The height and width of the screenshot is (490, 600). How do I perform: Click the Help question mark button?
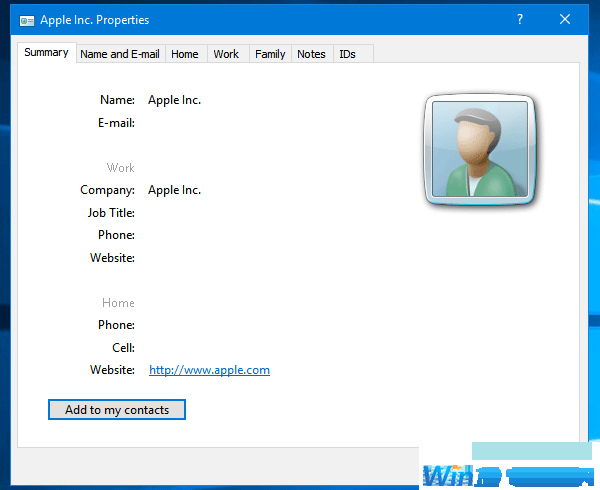(520, 19)
